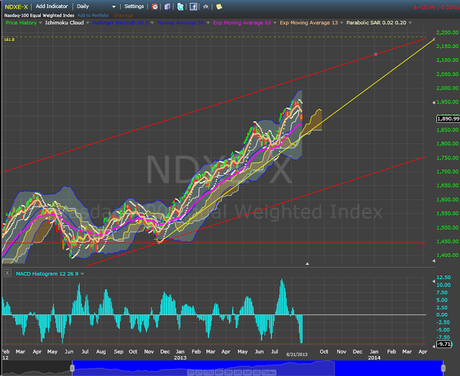Click the MACD value label -9.71
The image size is (460, 376).
[444, 344]
